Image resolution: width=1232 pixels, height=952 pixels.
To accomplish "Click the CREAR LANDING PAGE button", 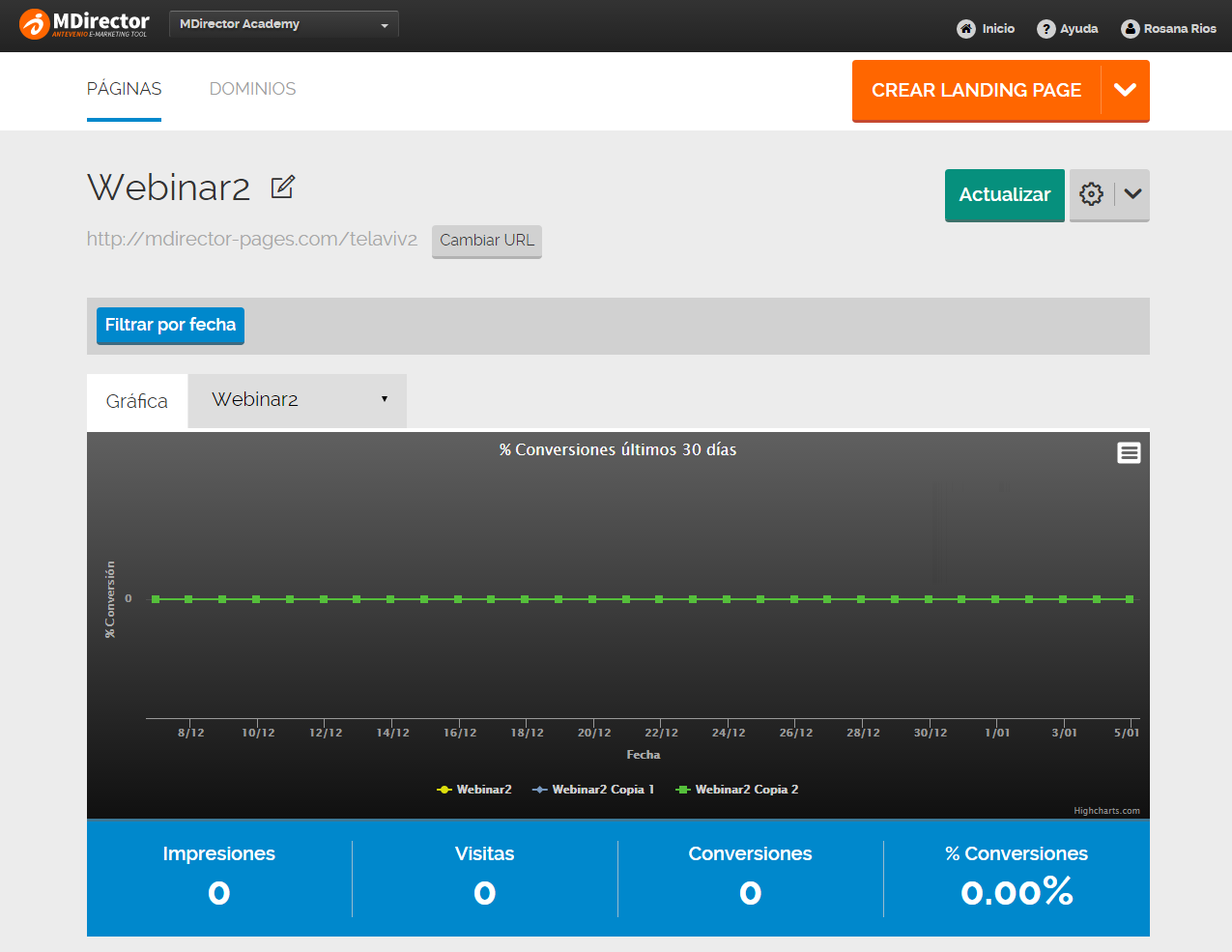I will [976, 90].
